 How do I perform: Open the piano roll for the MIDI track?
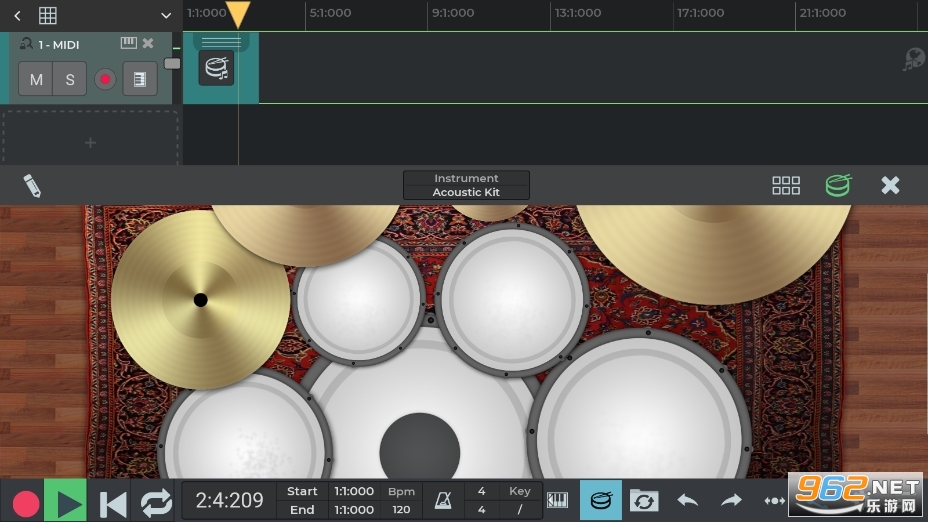coord(140,80)
